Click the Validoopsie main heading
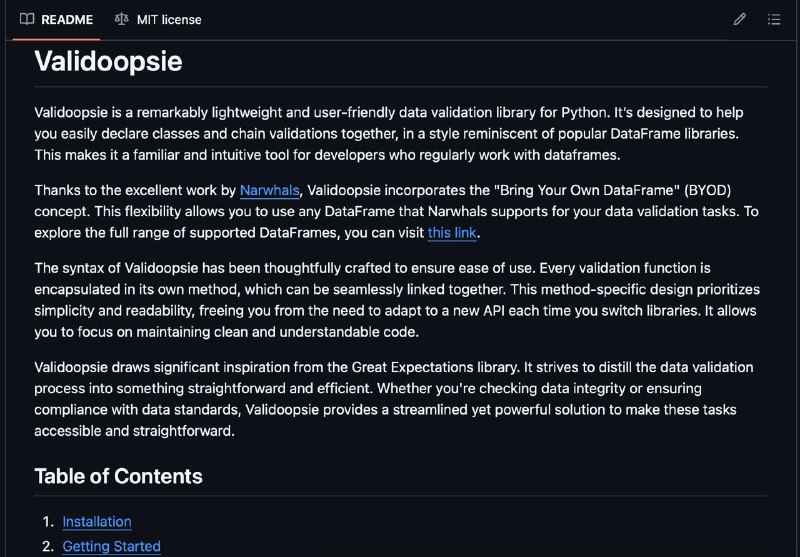 (x=108, y=61)
